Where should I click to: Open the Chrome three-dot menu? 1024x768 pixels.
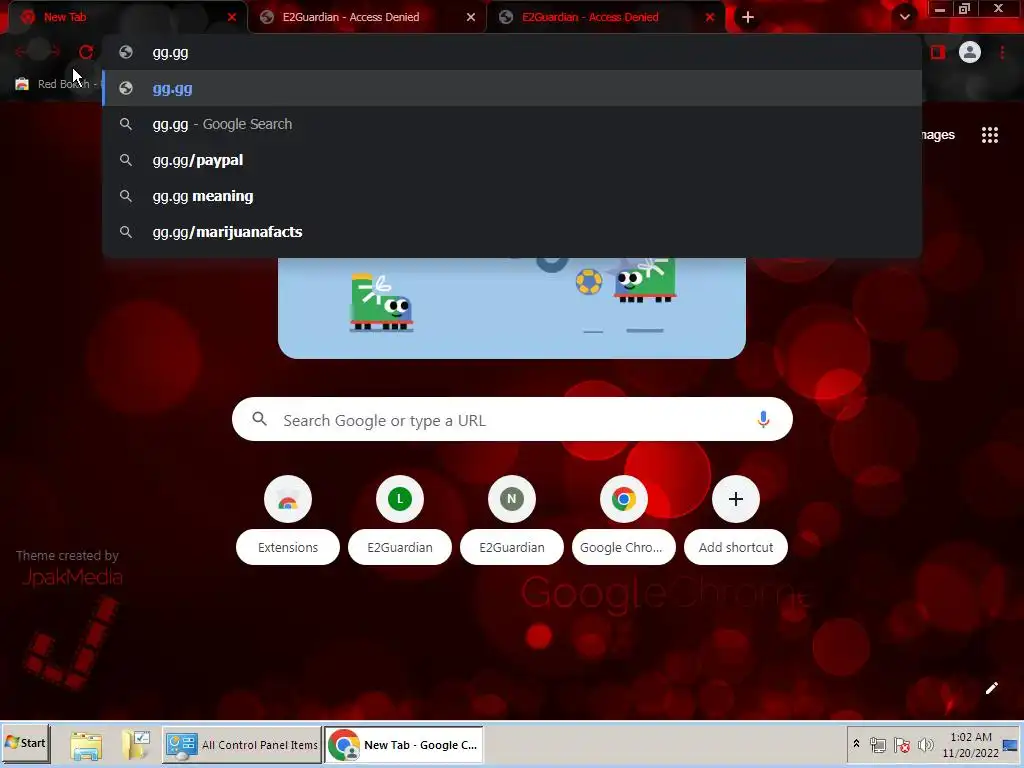pos(1002,52)
